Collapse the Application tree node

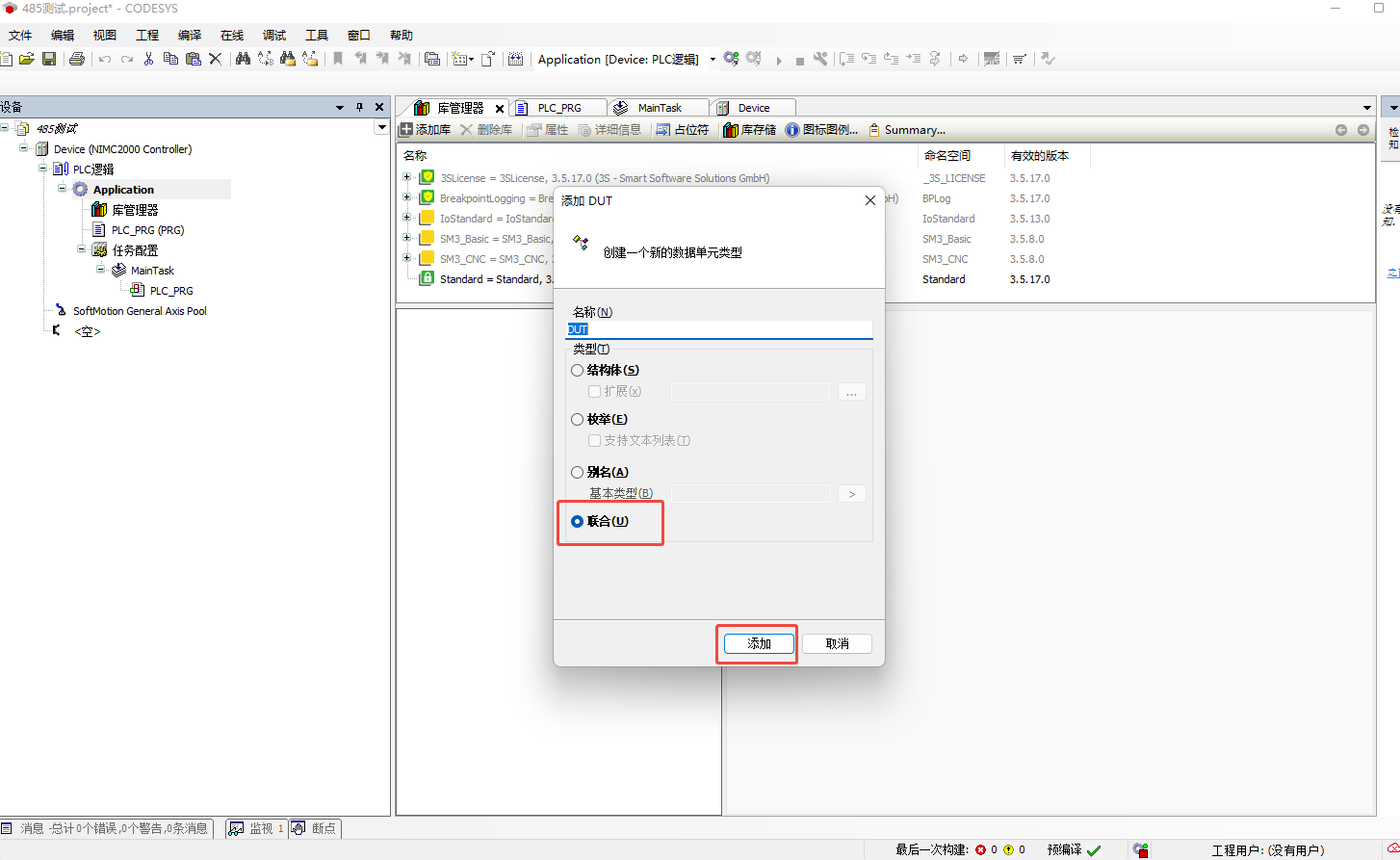pyautogui.click(x=62, y=189)
